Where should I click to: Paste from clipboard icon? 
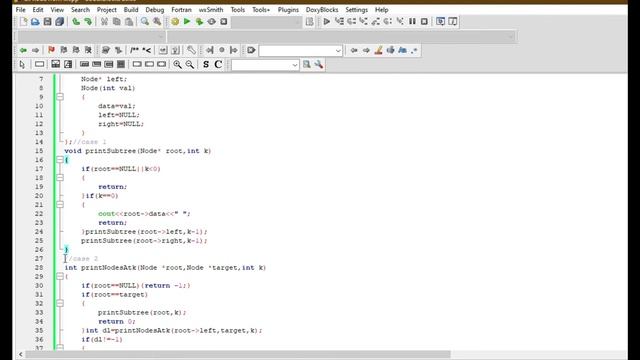tap(129, 22)
